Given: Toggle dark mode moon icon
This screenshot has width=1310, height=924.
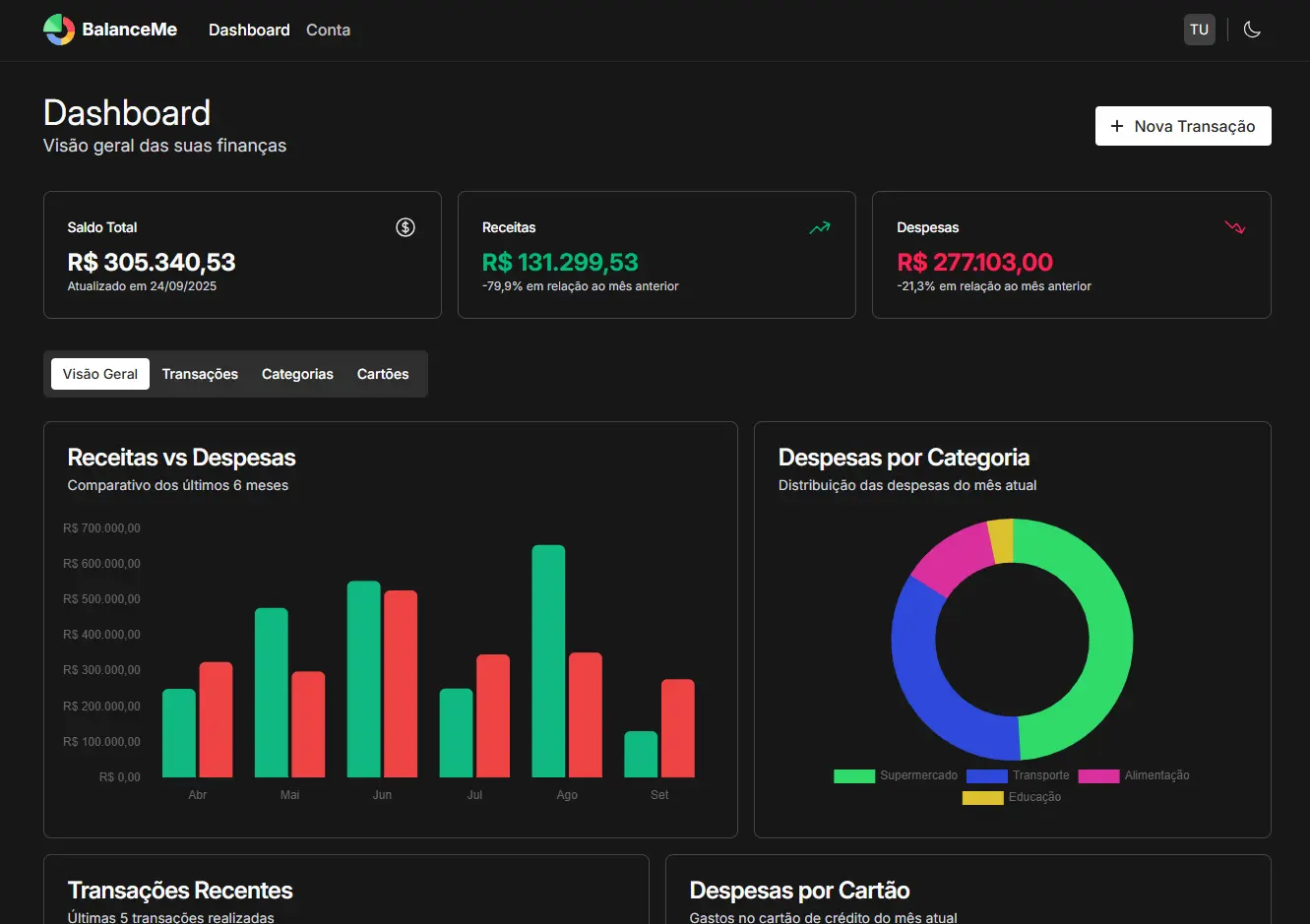Looking at the screenshot, I should [1252, 30].
